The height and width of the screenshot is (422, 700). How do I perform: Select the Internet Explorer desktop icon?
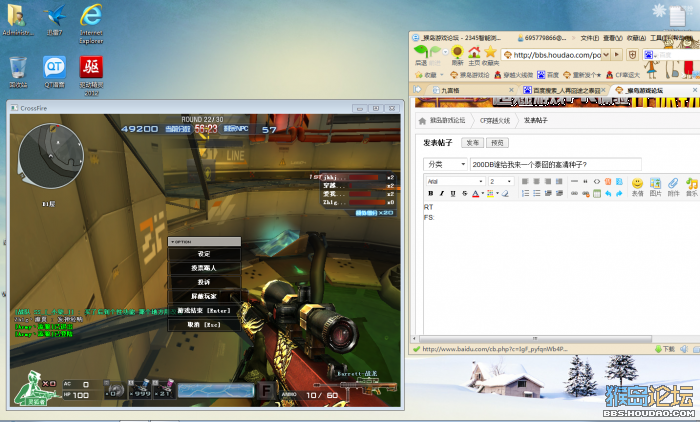pos(91,23)
